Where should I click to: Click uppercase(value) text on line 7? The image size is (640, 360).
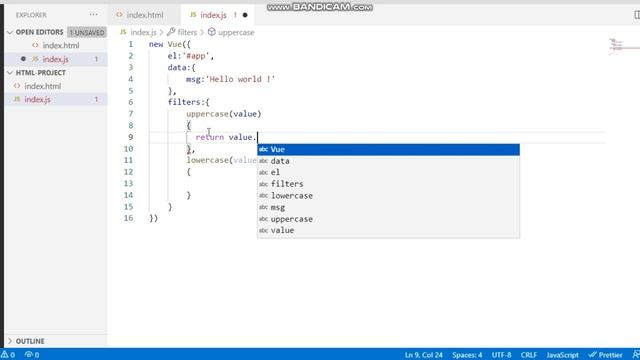pos(224,114)
